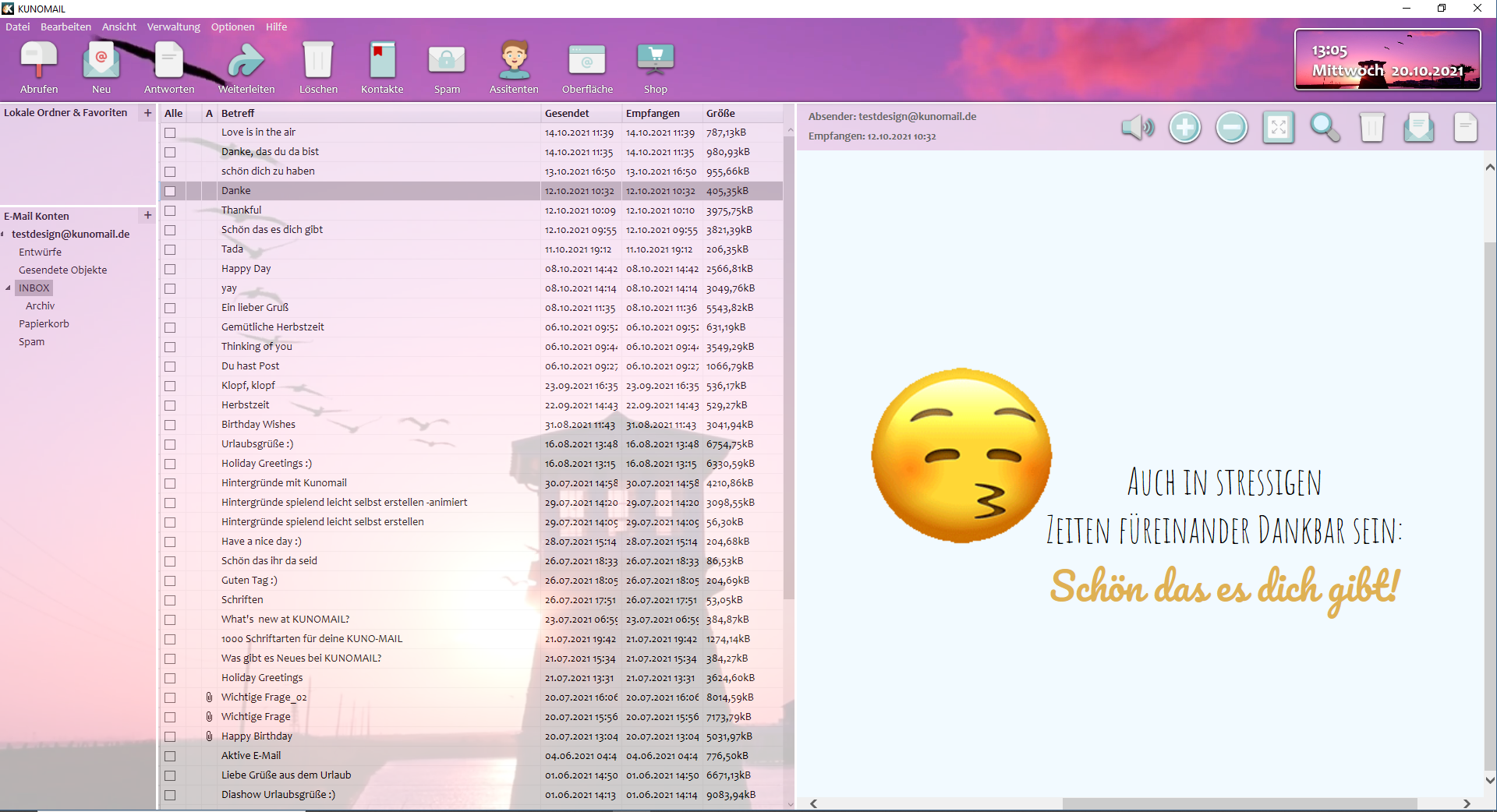Click the Alle select-all header
The height and width of the screenshot is (812, 1497).
174,113
